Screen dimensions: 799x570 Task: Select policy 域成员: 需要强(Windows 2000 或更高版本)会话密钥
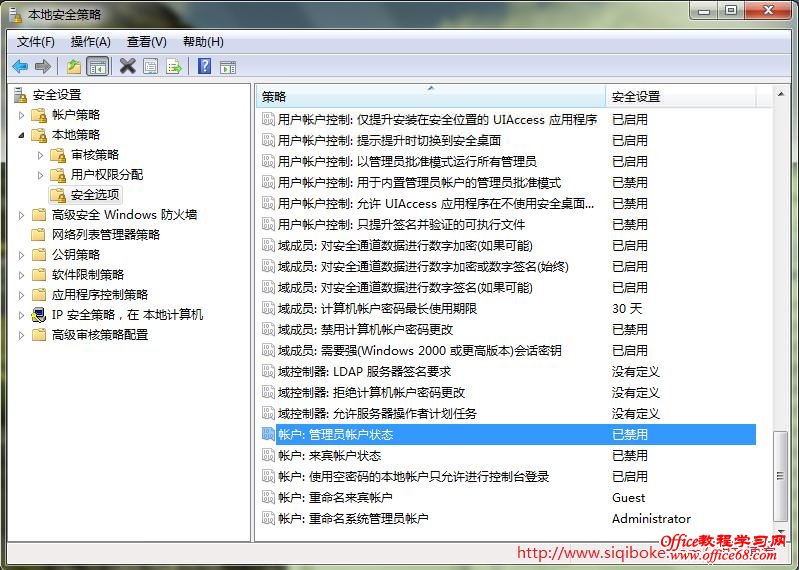[x=419, y=350]
